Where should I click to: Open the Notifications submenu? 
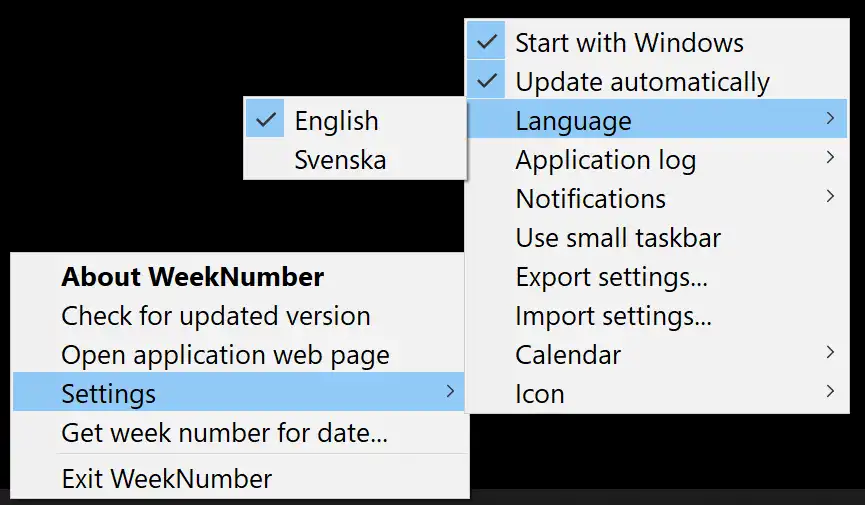point(591,199)
